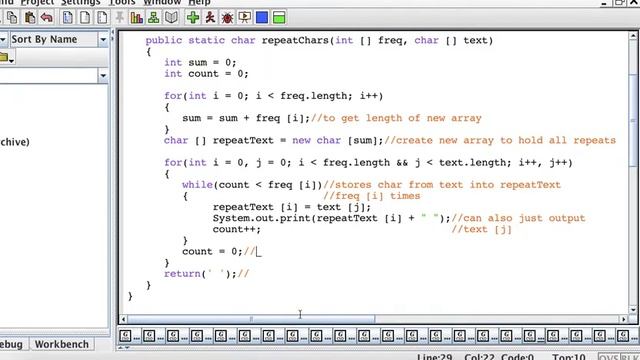640x360 pixels.
Task: Click inside the empty path combo box field
Action: tap(49, 76)
